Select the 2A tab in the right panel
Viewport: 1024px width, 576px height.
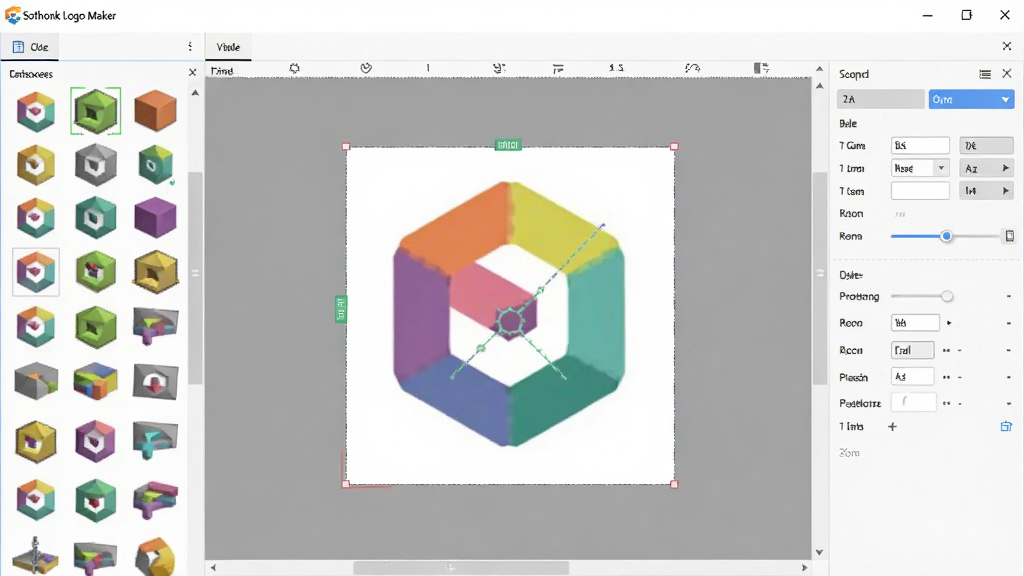880,99
